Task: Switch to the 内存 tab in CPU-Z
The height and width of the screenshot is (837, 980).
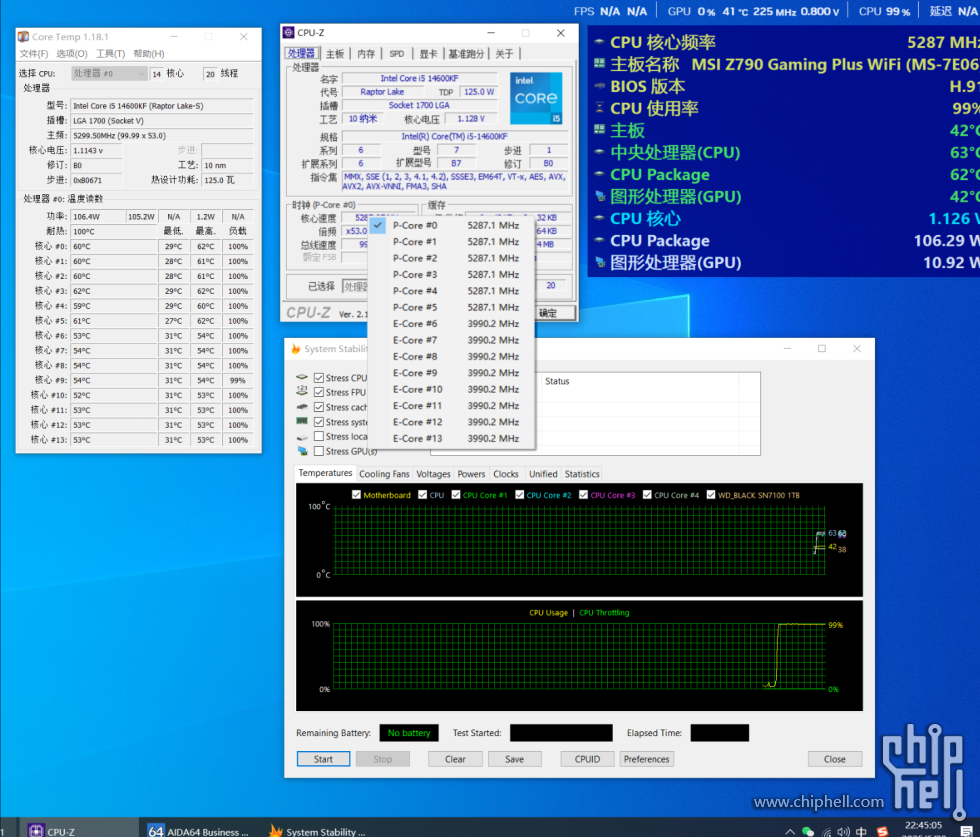Action: coord(366,54)
